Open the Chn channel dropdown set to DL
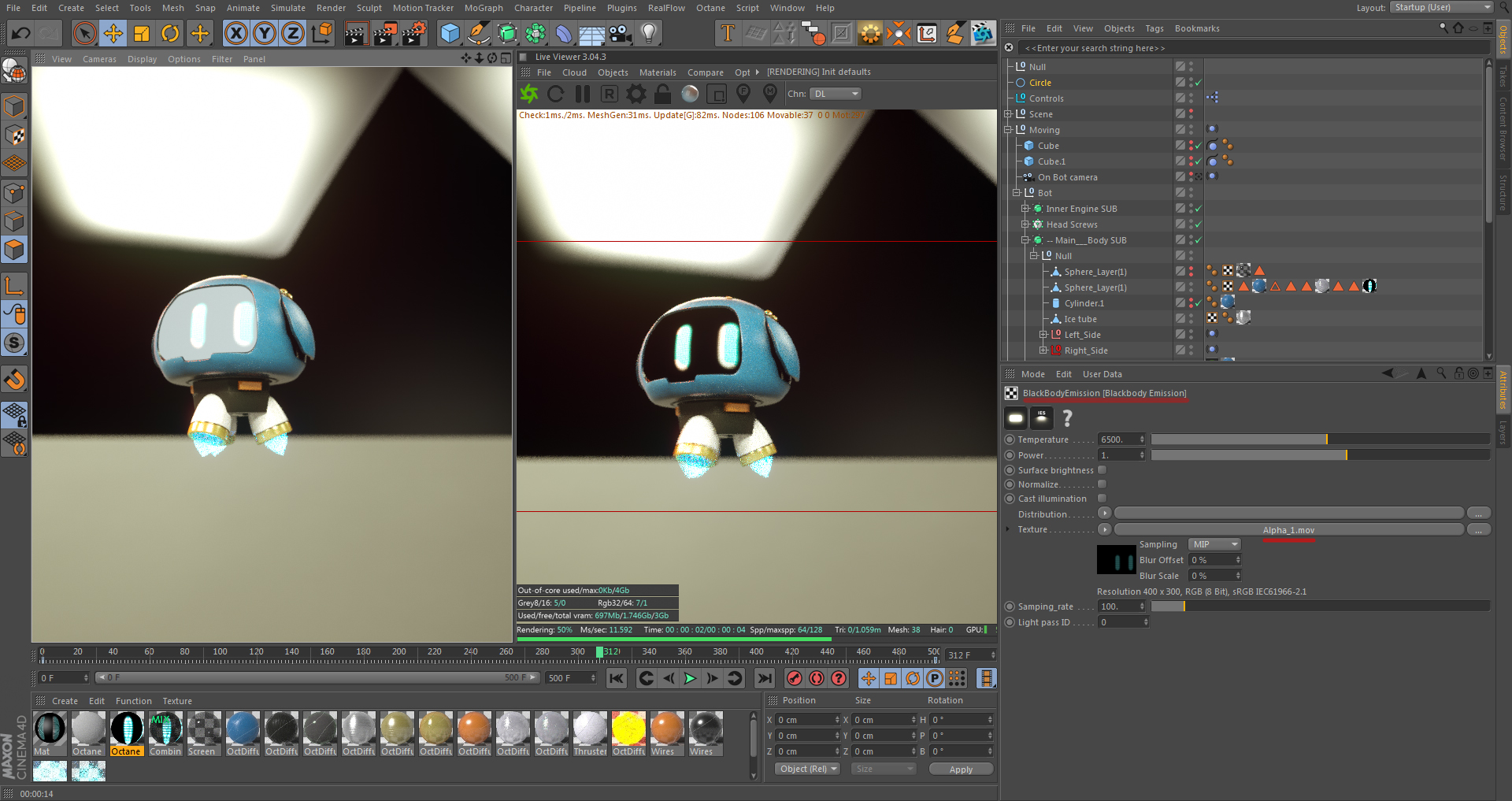Image resolution: width=1512 pixels, height=801 pixels. pos(836,94)
